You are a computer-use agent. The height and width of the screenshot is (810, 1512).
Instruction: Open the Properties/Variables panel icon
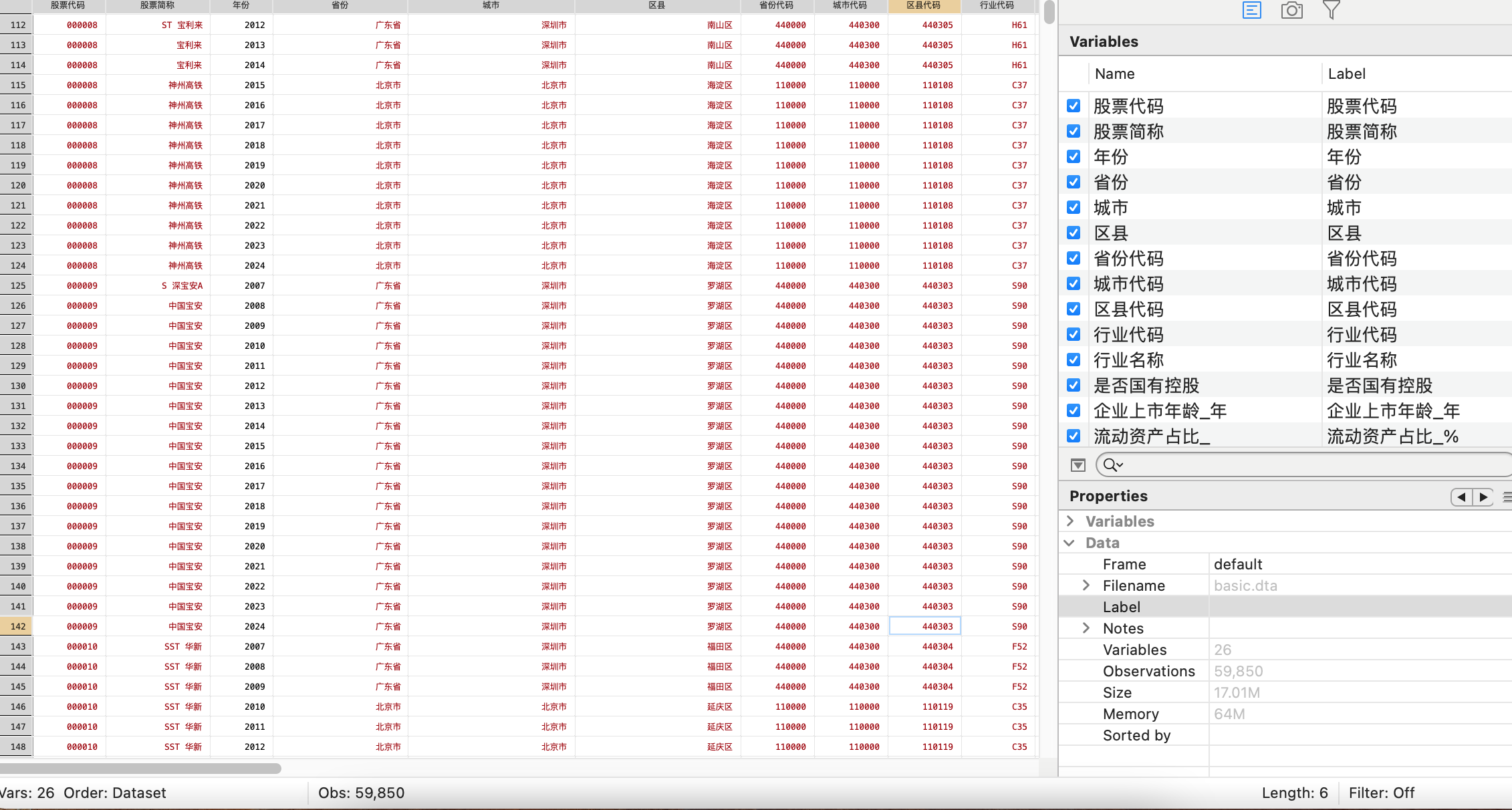click(1251, 10)
